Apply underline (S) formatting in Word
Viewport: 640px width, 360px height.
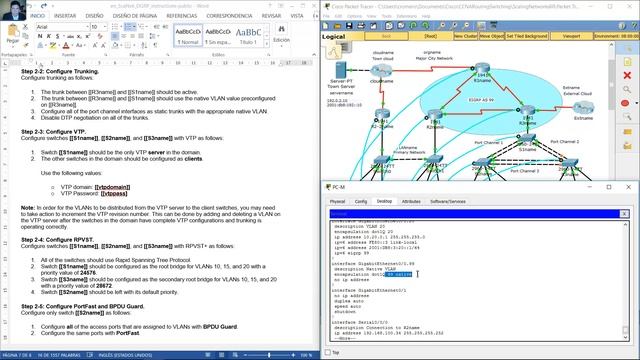click(x=57, y=36)
